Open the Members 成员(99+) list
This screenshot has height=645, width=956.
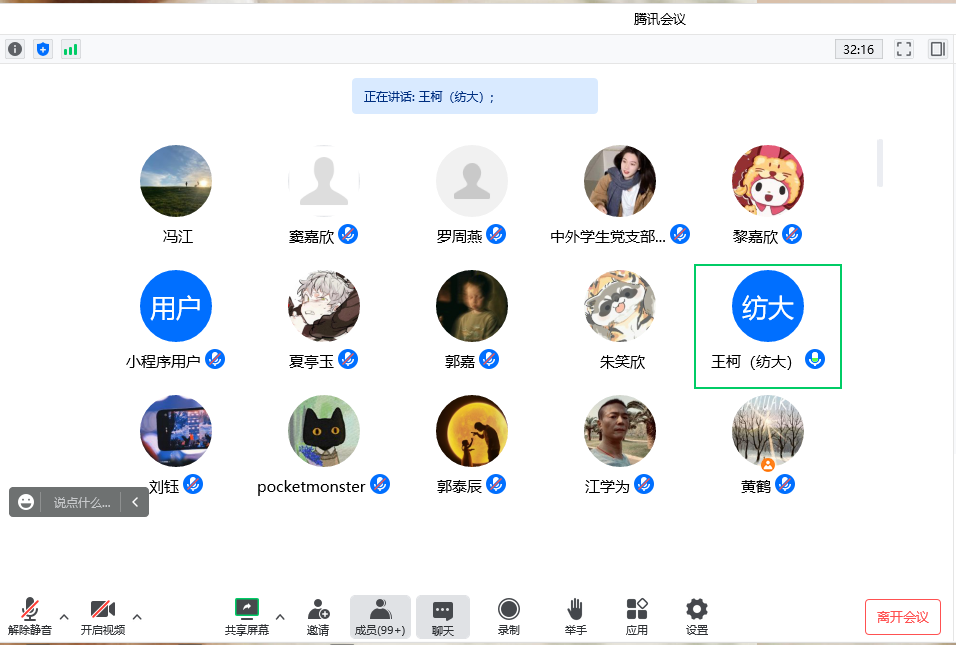coord(380,616)
